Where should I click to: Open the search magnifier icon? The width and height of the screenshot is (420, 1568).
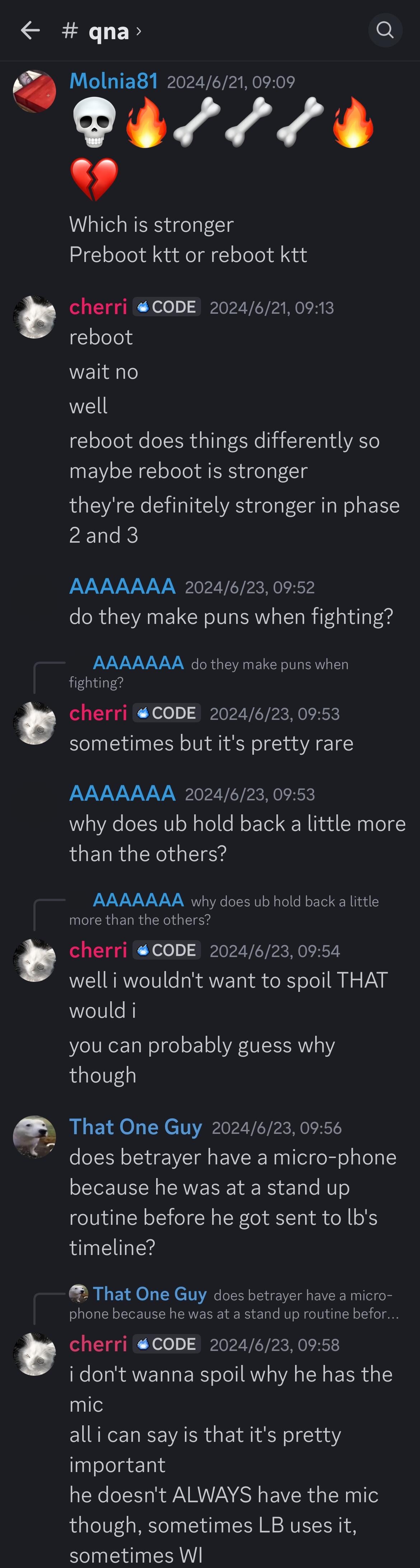[x=385, y=30]
